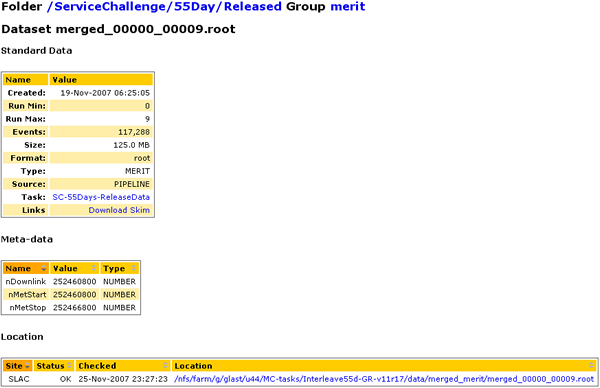Sort Meta-data table by Value icon
The width and height of the screenshot is (600, 388).
tap(94, 268)
